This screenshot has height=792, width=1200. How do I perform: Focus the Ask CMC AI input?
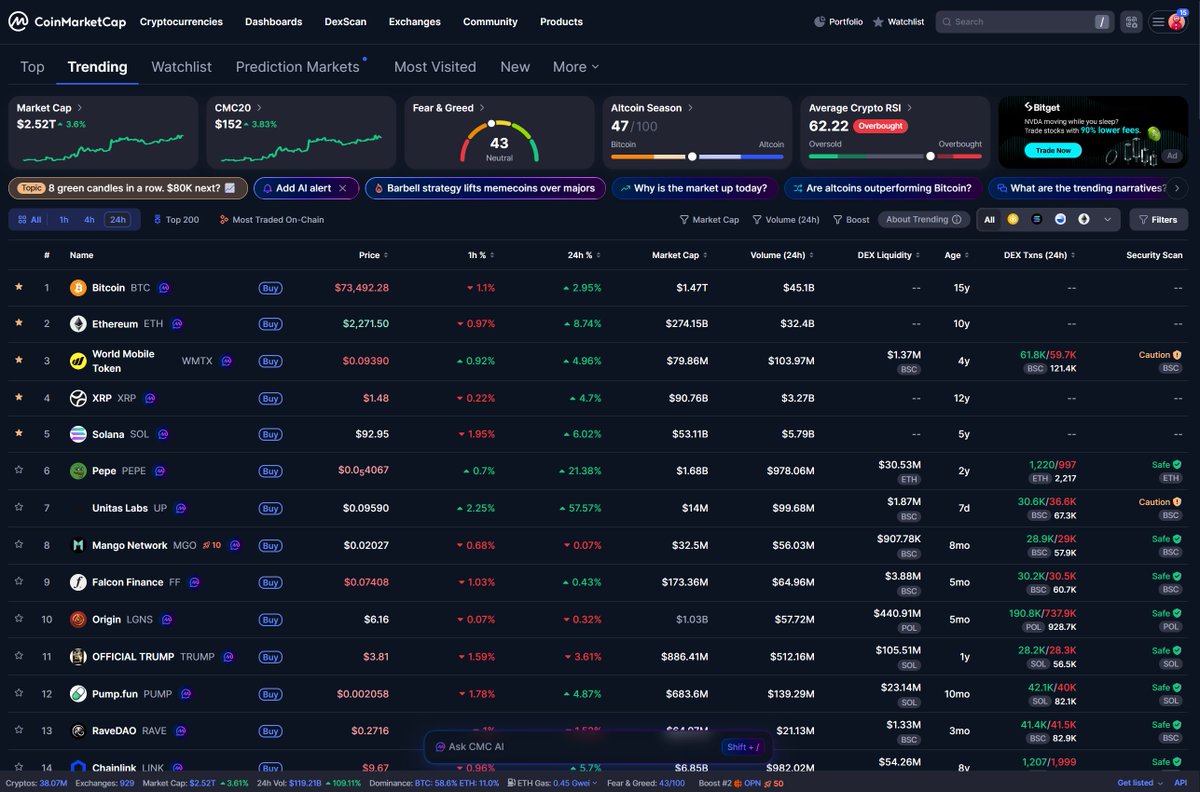[x=570, y=747]
